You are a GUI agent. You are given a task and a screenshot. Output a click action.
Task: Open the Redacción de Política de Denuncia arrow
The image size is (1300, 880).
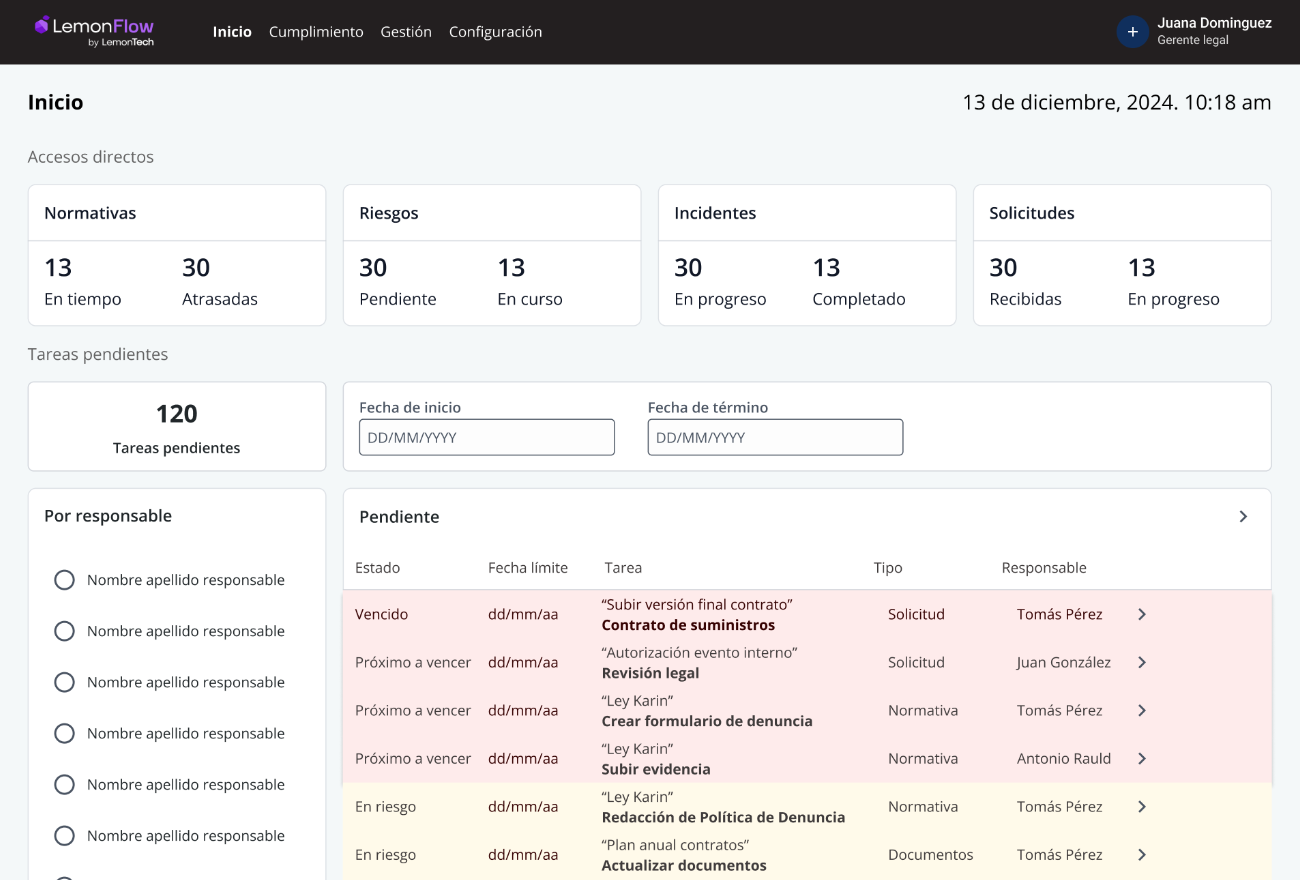coord(1142,806)
